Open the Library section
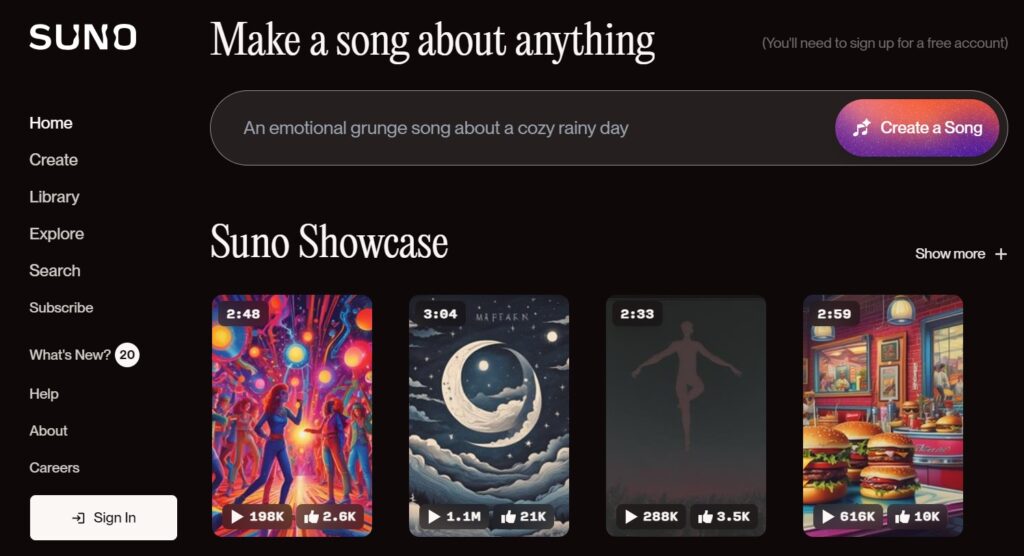The width and height of the screenshot is (1024, 556). [x=54, y=197]
